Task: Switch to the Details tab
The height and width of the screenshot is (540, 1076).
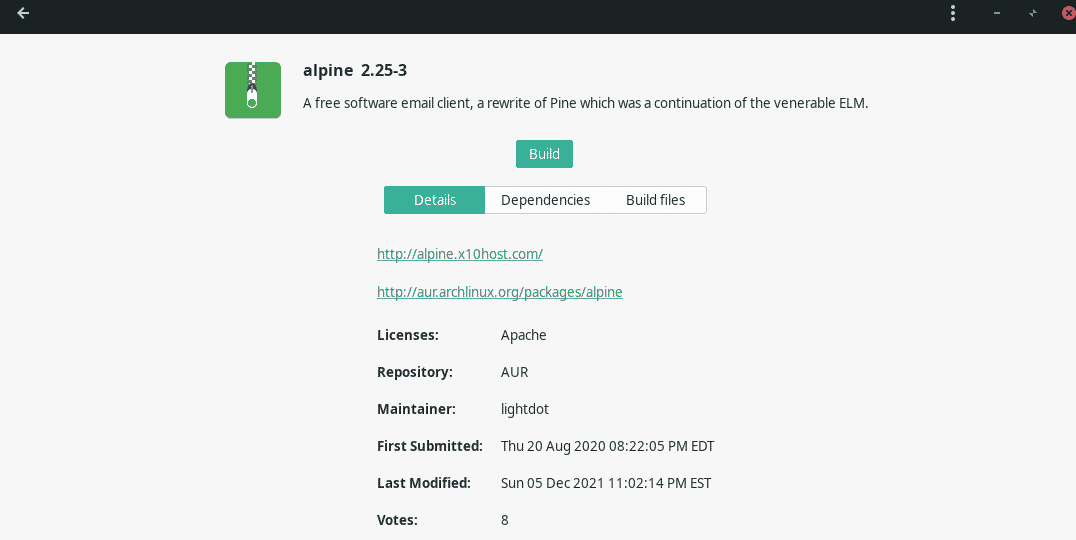Action: 434,200
